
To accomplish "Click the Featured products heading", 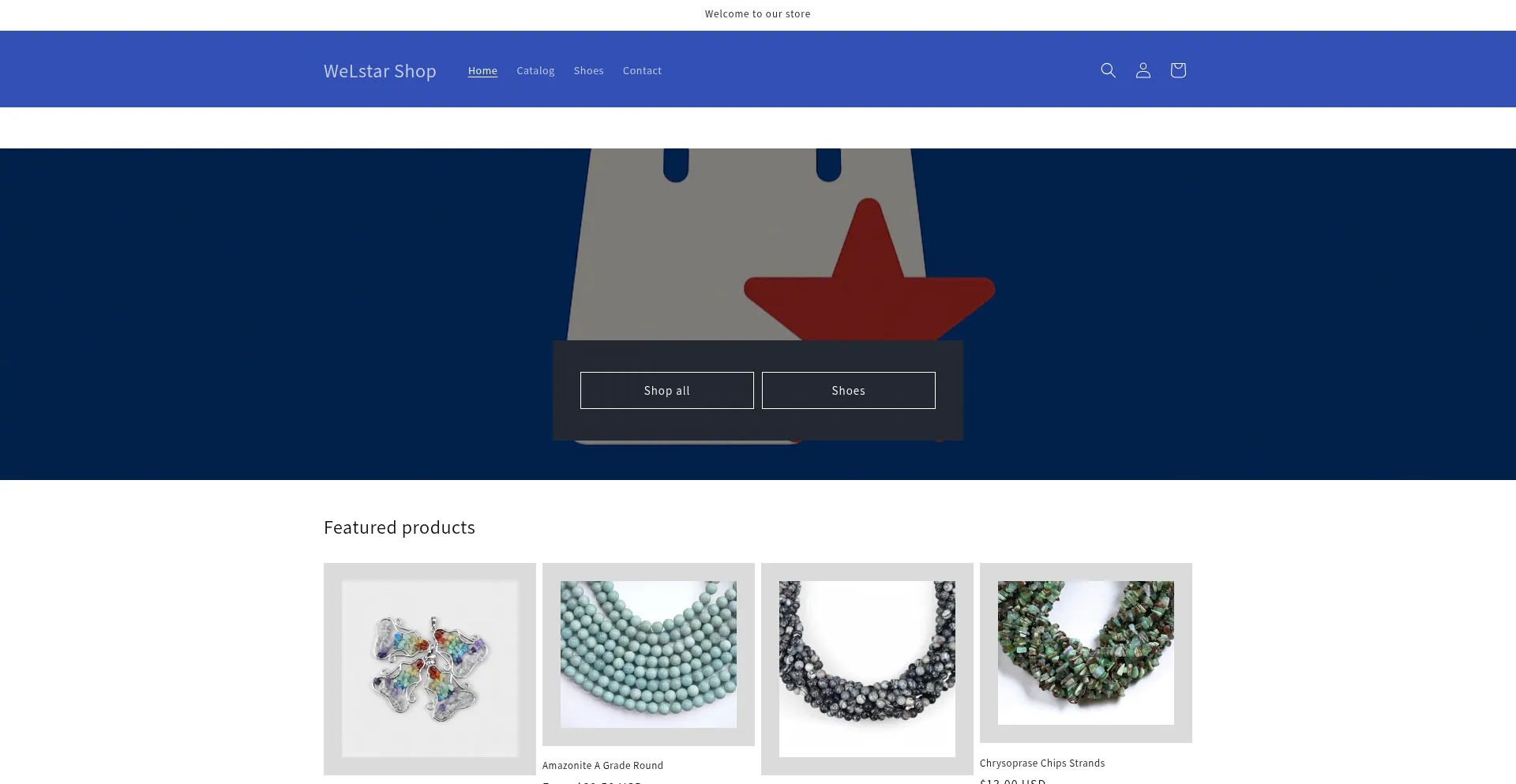I will [400, 527].
